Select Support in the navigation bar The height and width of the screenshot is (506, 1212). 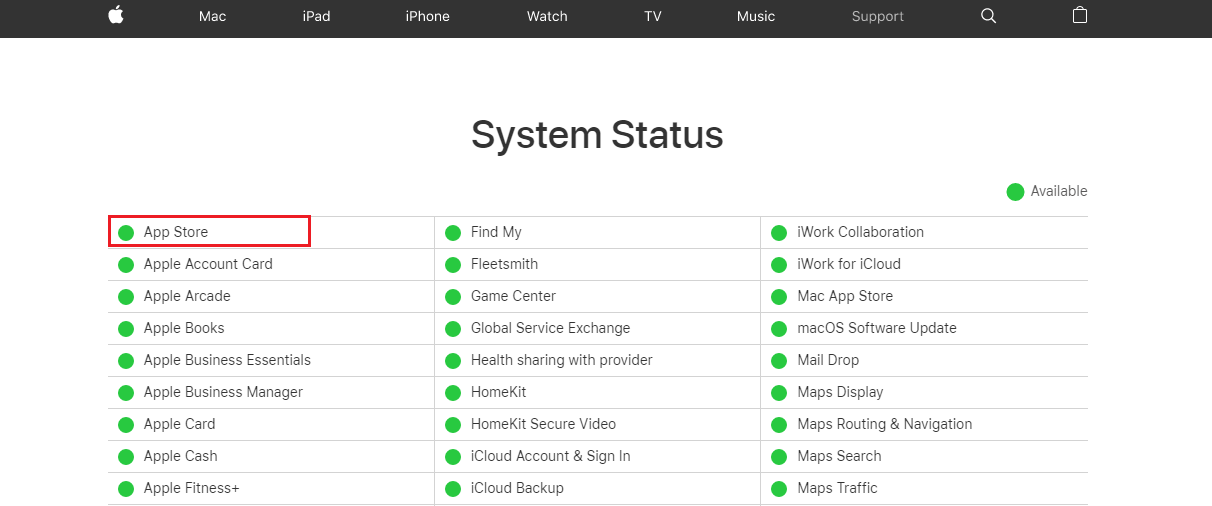(x=877, y=16)
